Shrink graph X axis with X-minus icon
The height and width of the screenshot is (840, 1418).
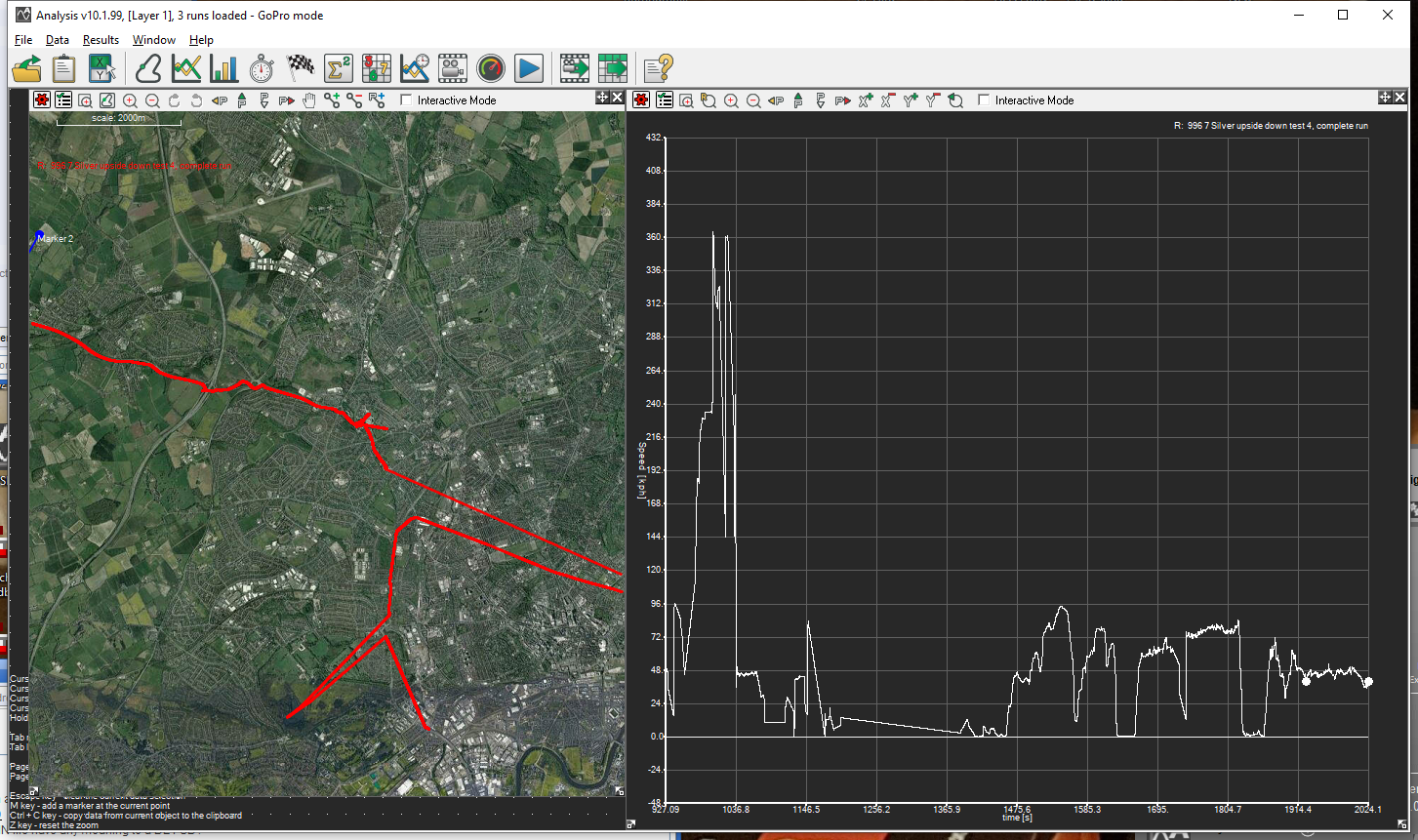coord(888,100)
